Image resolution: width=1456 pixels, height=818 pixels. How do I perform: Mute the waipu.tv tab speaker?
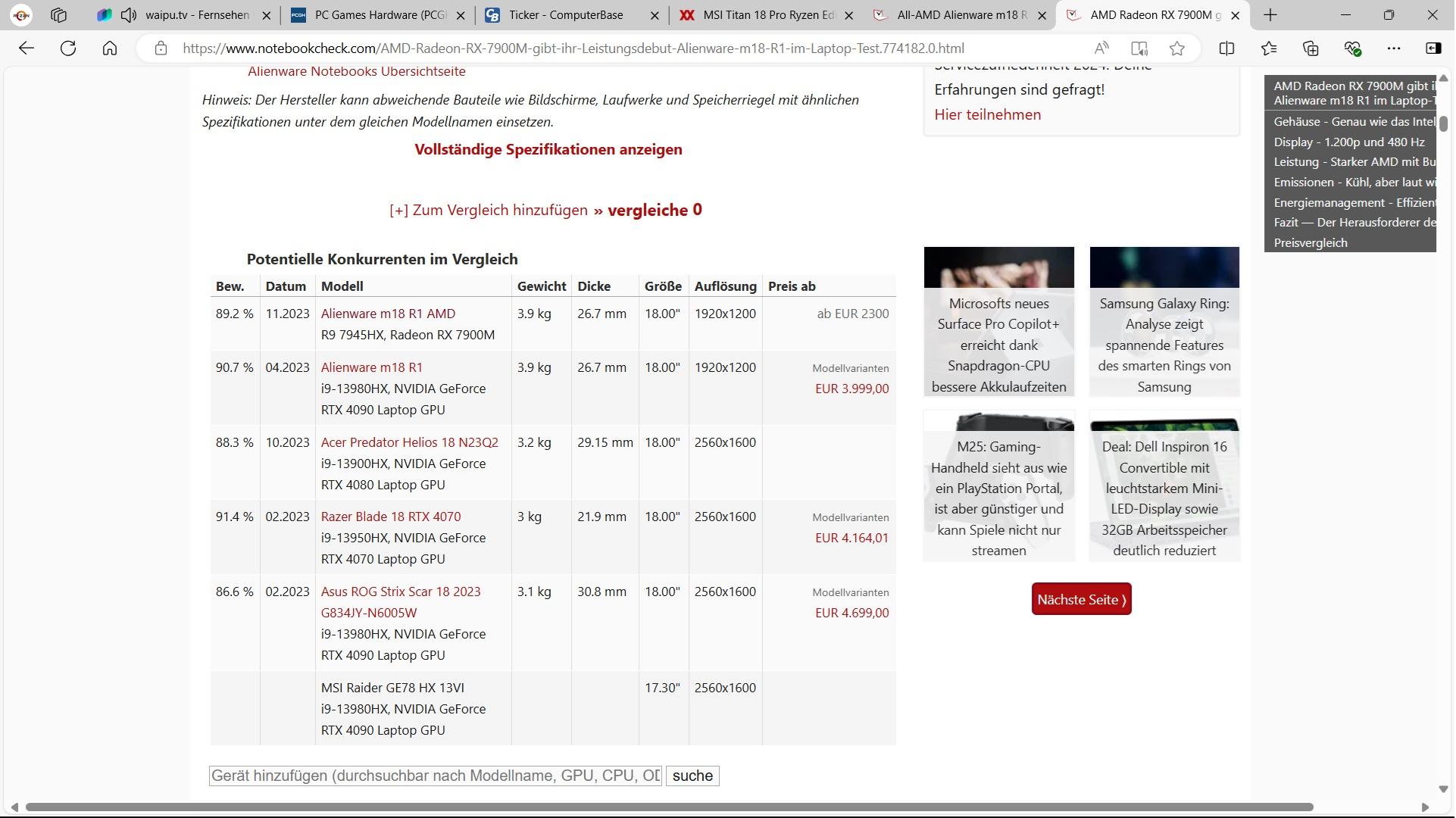coord(129,14)
